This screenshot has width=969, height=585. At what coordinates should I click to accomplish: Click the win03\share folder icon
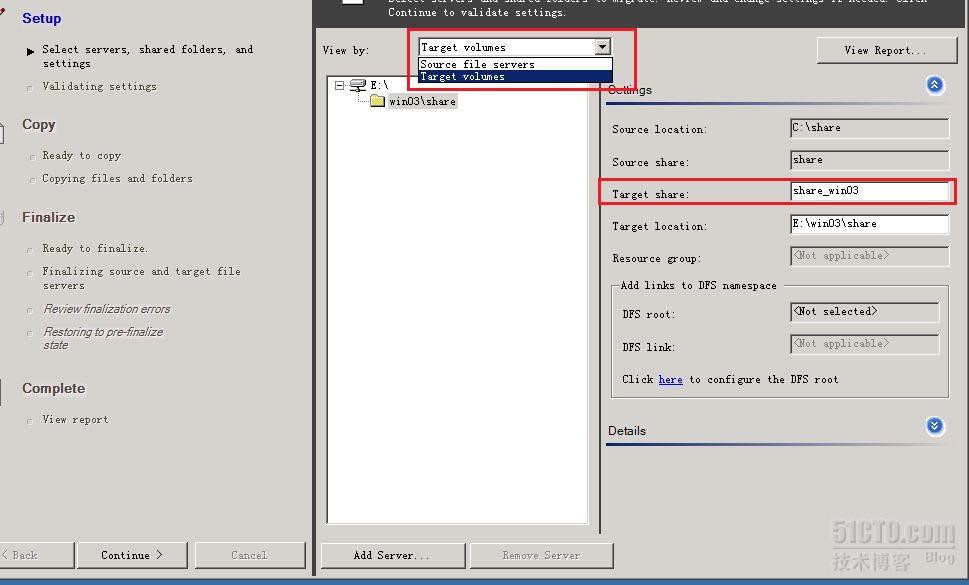coord(377,102)
